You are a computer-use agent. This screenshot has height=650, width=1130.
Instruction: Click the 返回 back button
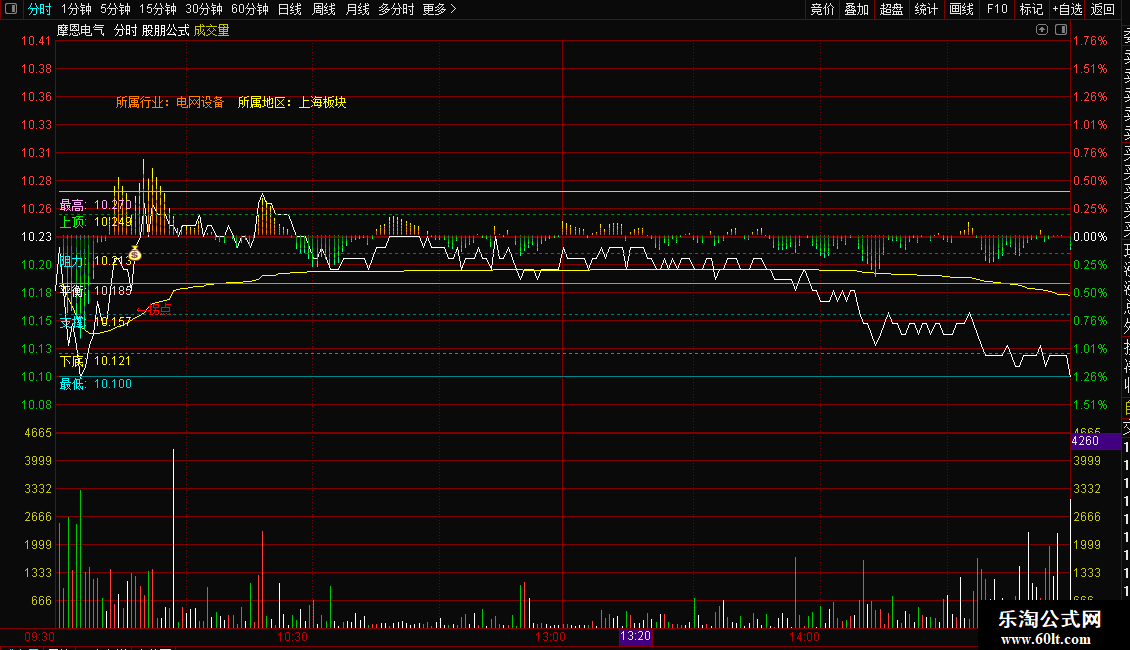click(x=1103, y=9)
